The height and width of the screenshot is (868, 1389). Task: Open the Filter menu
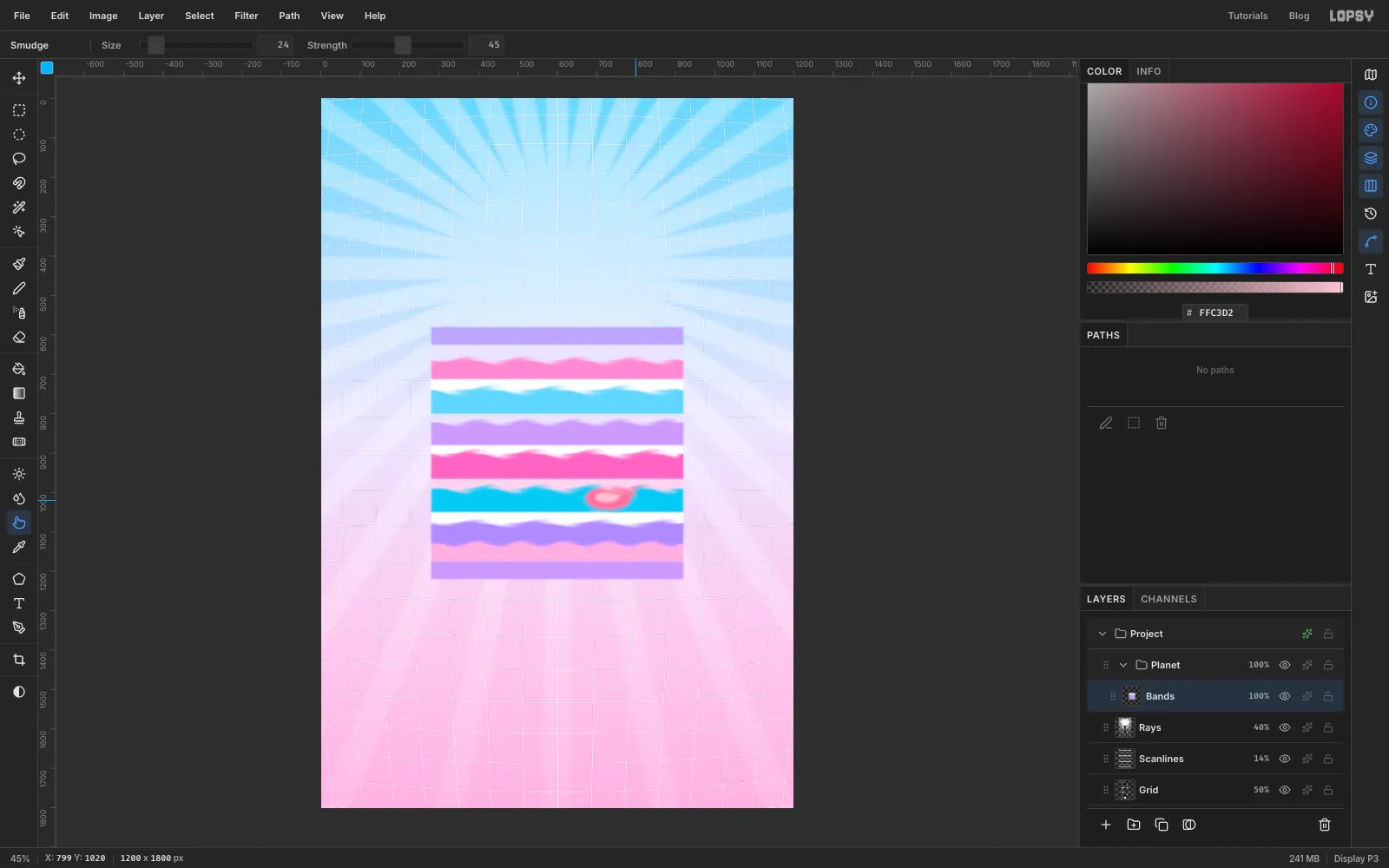247,16
